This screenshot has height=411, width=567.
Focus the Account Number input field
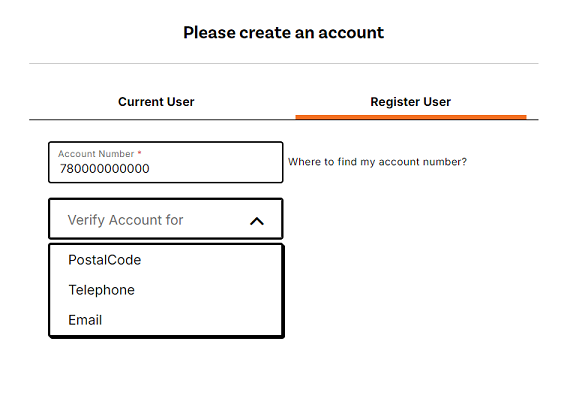pyautogui.click(x=166, y=162)
